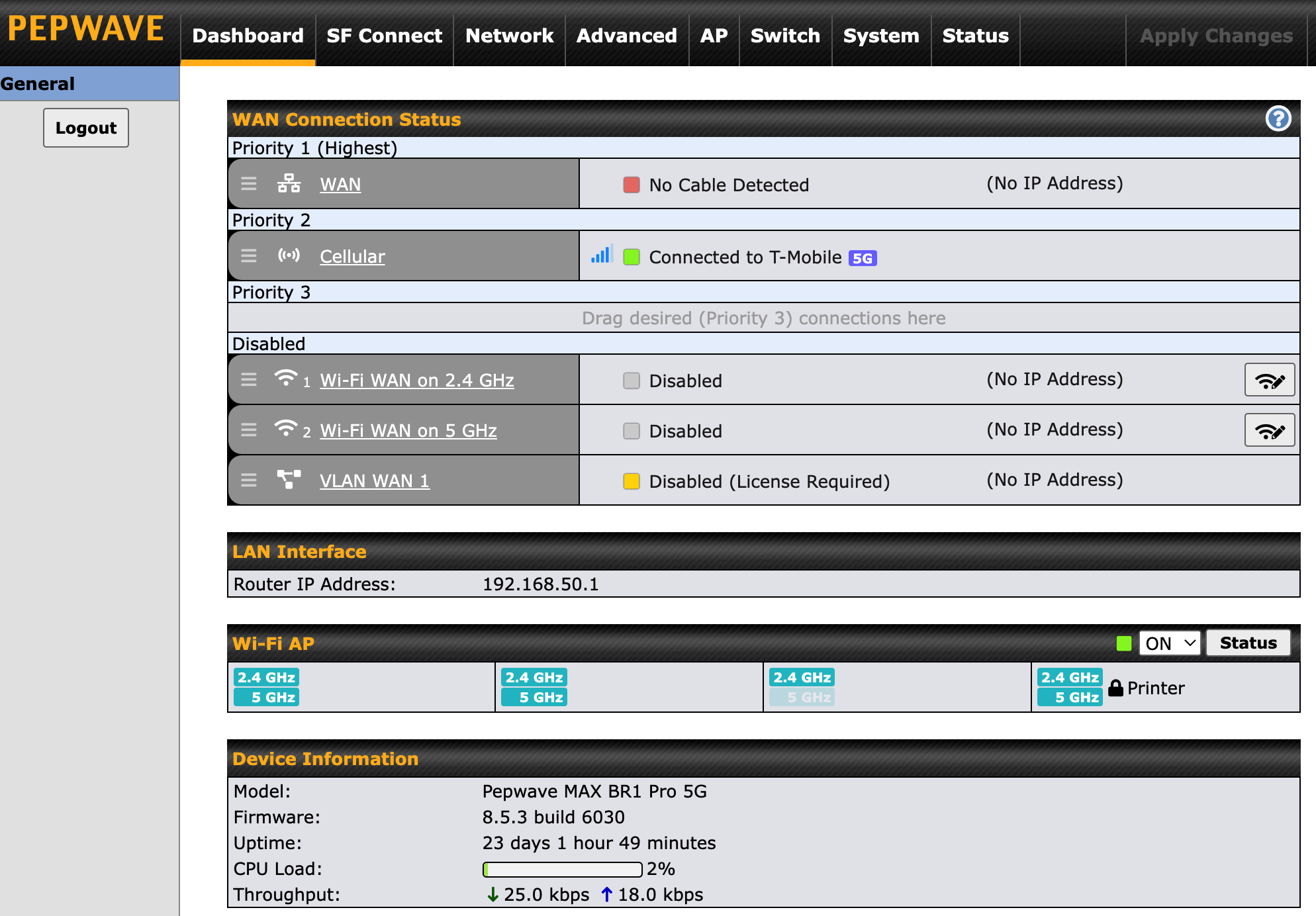Click the drag handle beside Cellular

coord(249,256)
